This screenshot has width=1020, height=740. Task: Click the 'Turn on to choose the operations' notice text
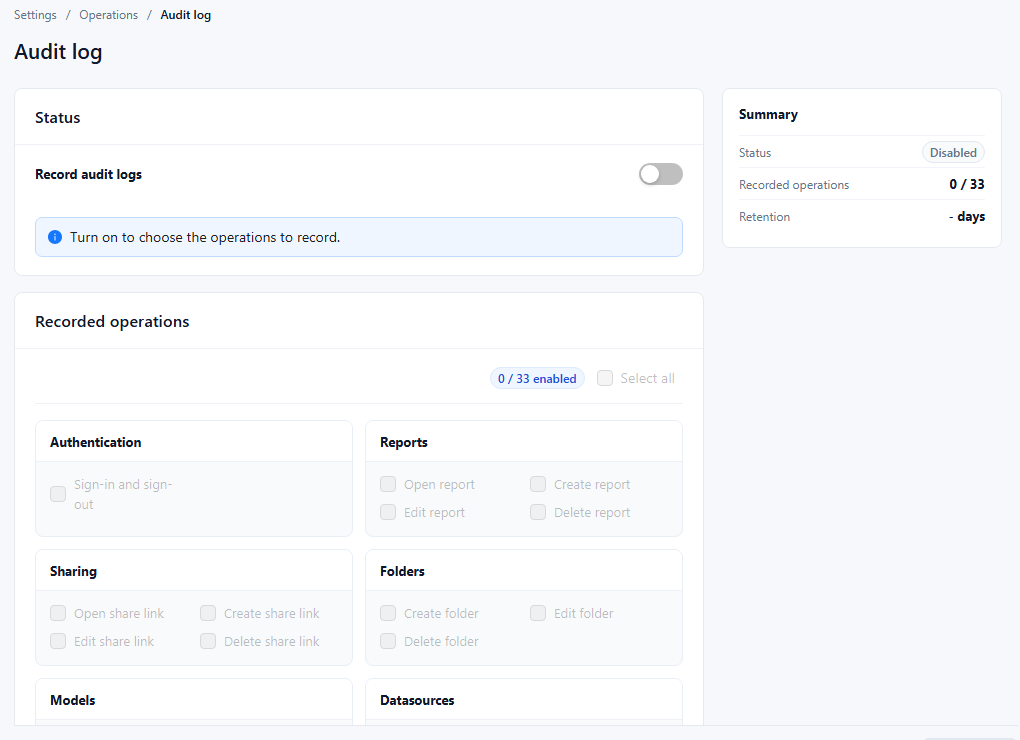point(205,237)
